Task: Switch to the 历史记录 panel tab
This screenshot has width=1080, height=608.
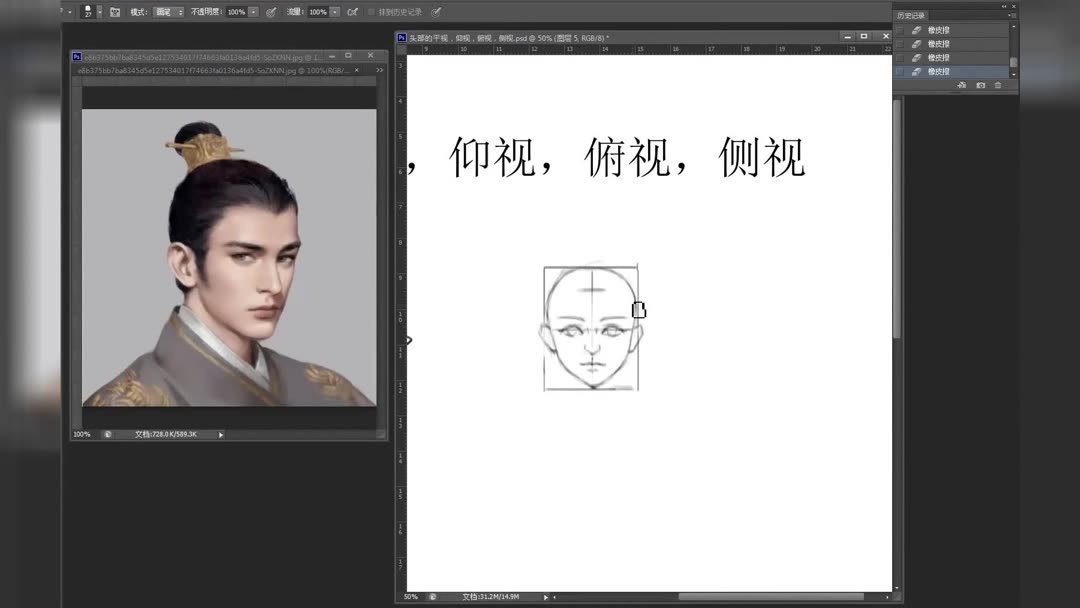Action: tap(913, 14)
